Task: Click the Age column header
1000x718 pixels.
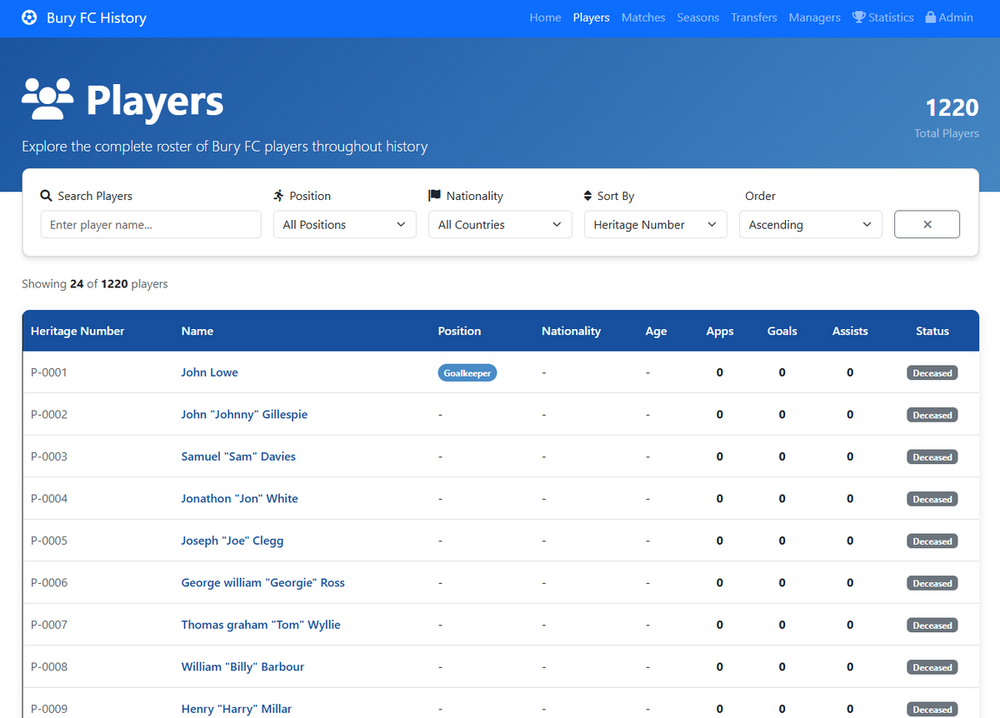Action: tap(656, 331)
